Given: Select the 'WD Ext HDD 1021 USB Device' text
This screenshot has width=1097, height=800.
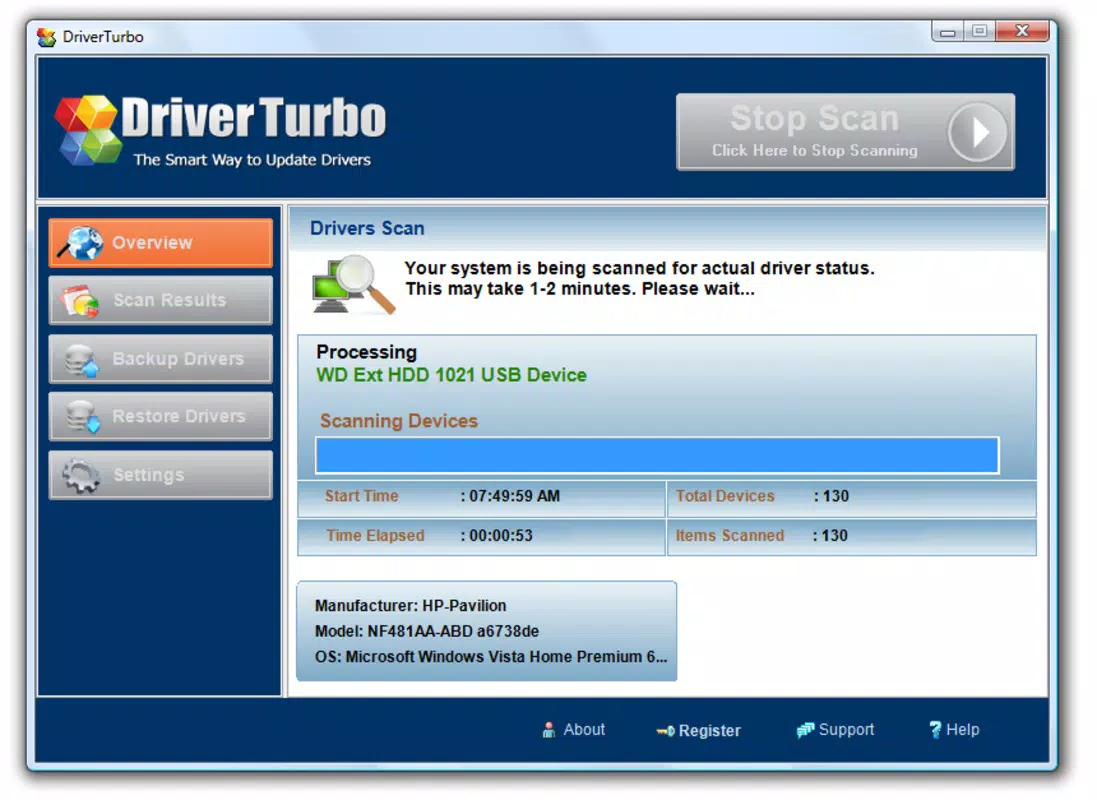Looking at the screenshot, I should (x=451, y=375).
